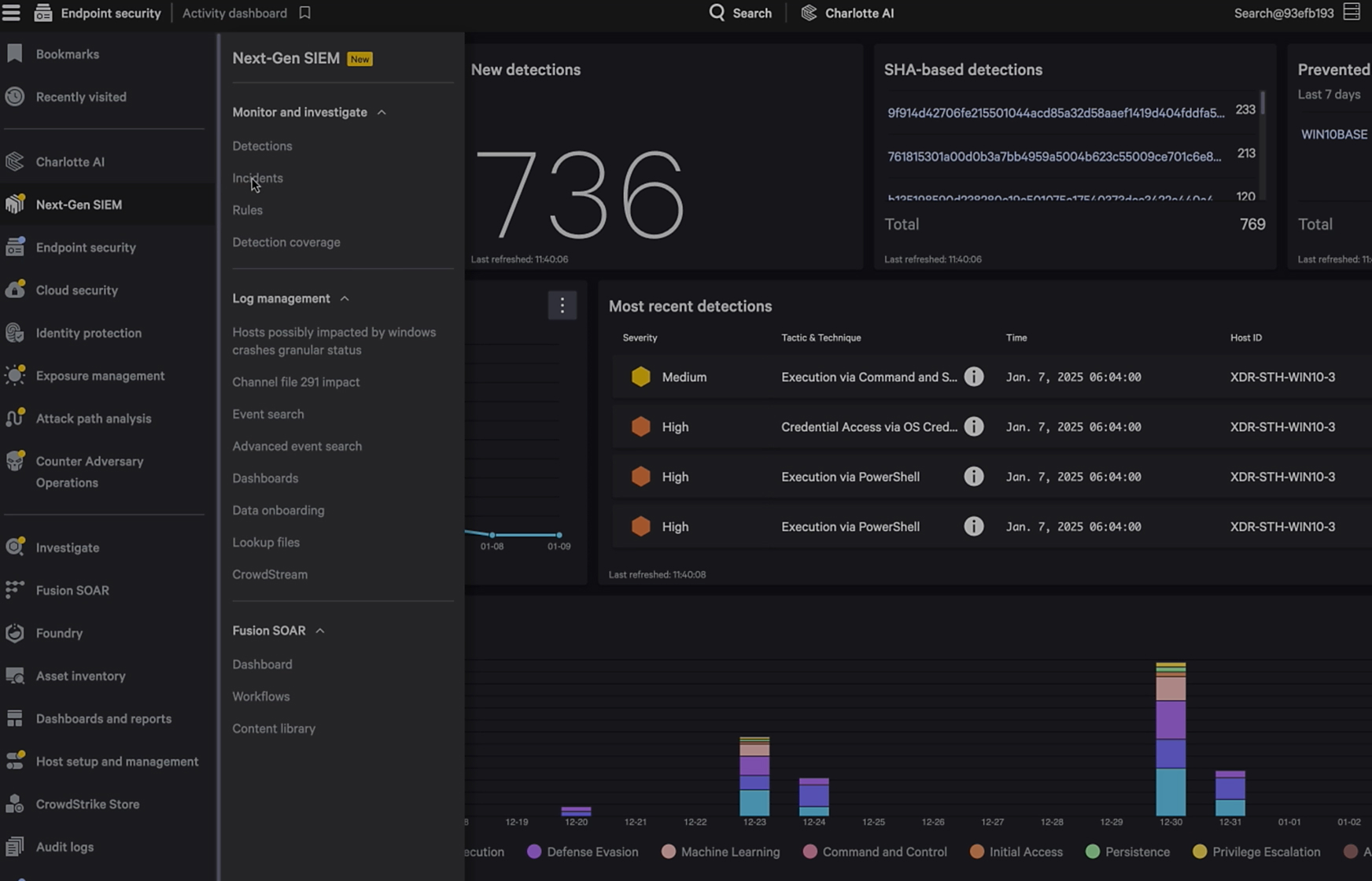The width and height of the screenshot is (1372, 881).
Task: Open the hamburger main menu icon
Action: click(x=11, y=13)
